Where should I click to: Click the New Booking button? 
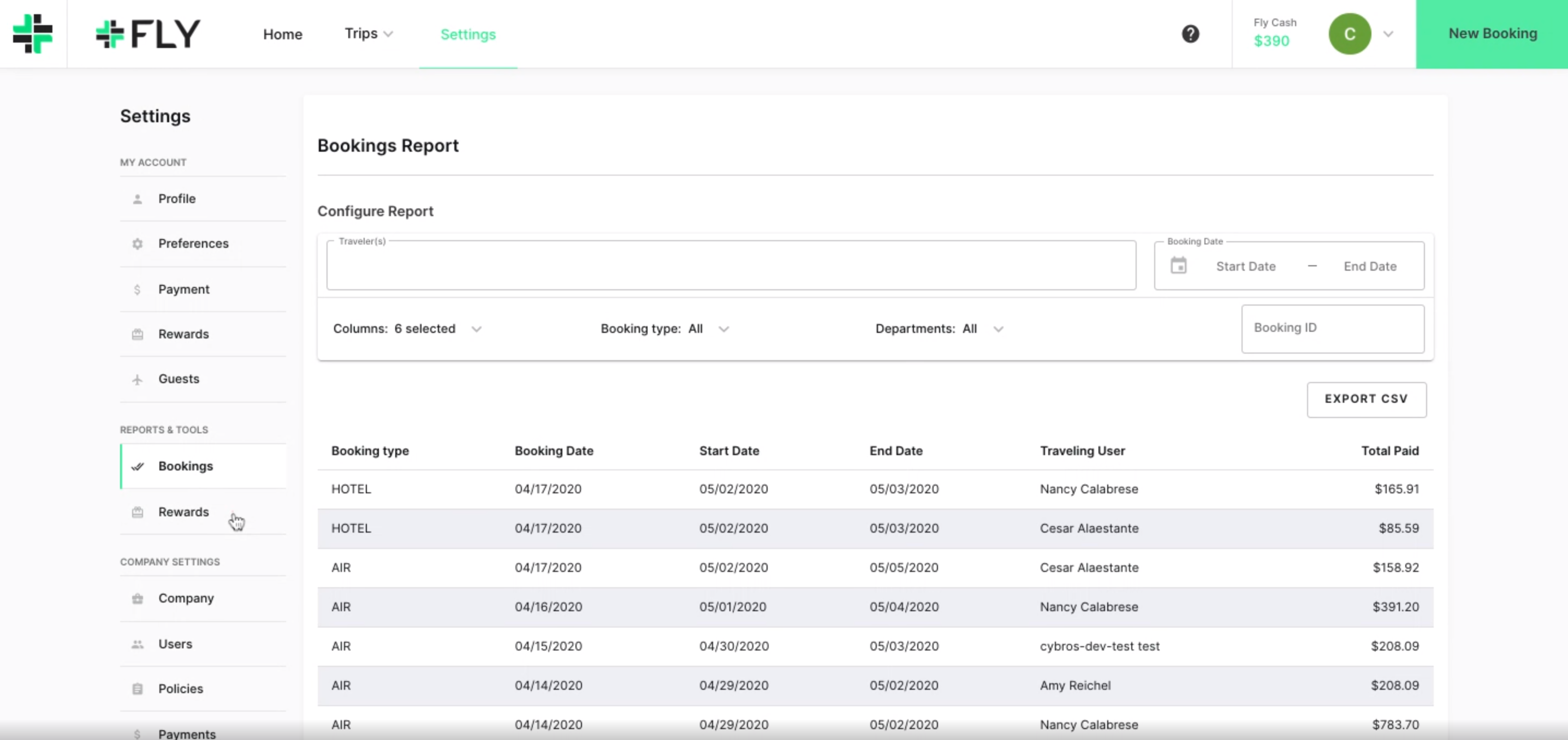[1492, 33]
